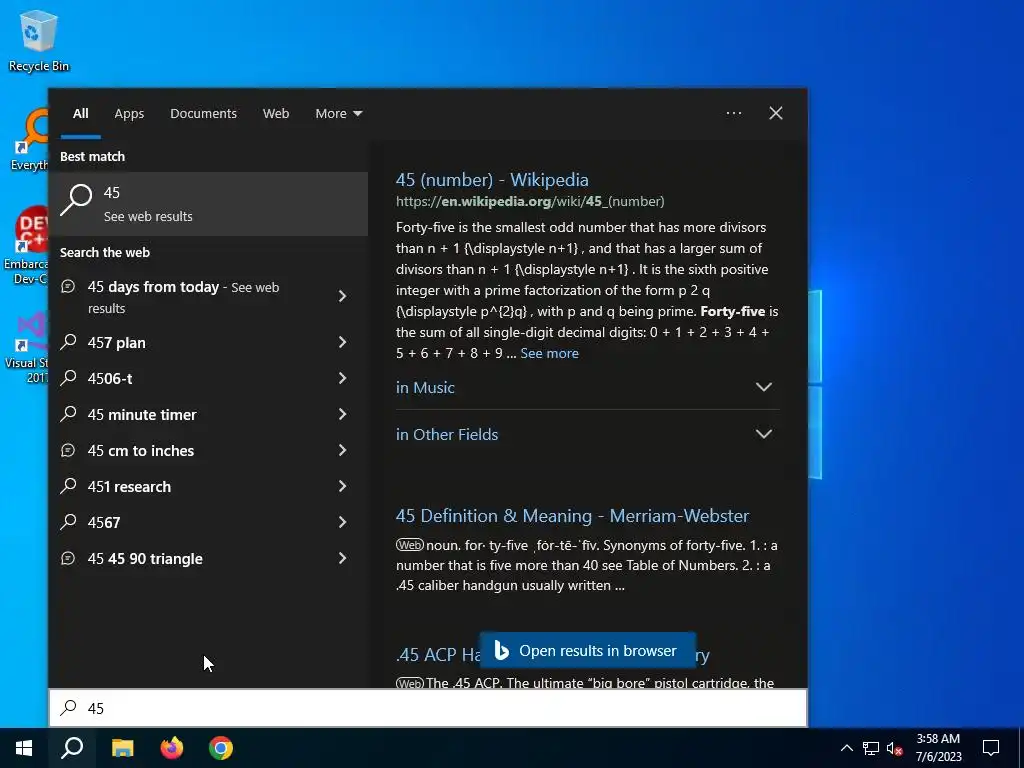This screenshot has height=768, width=1024.
Task: Open the More dropdown
Action: (338, 113)
